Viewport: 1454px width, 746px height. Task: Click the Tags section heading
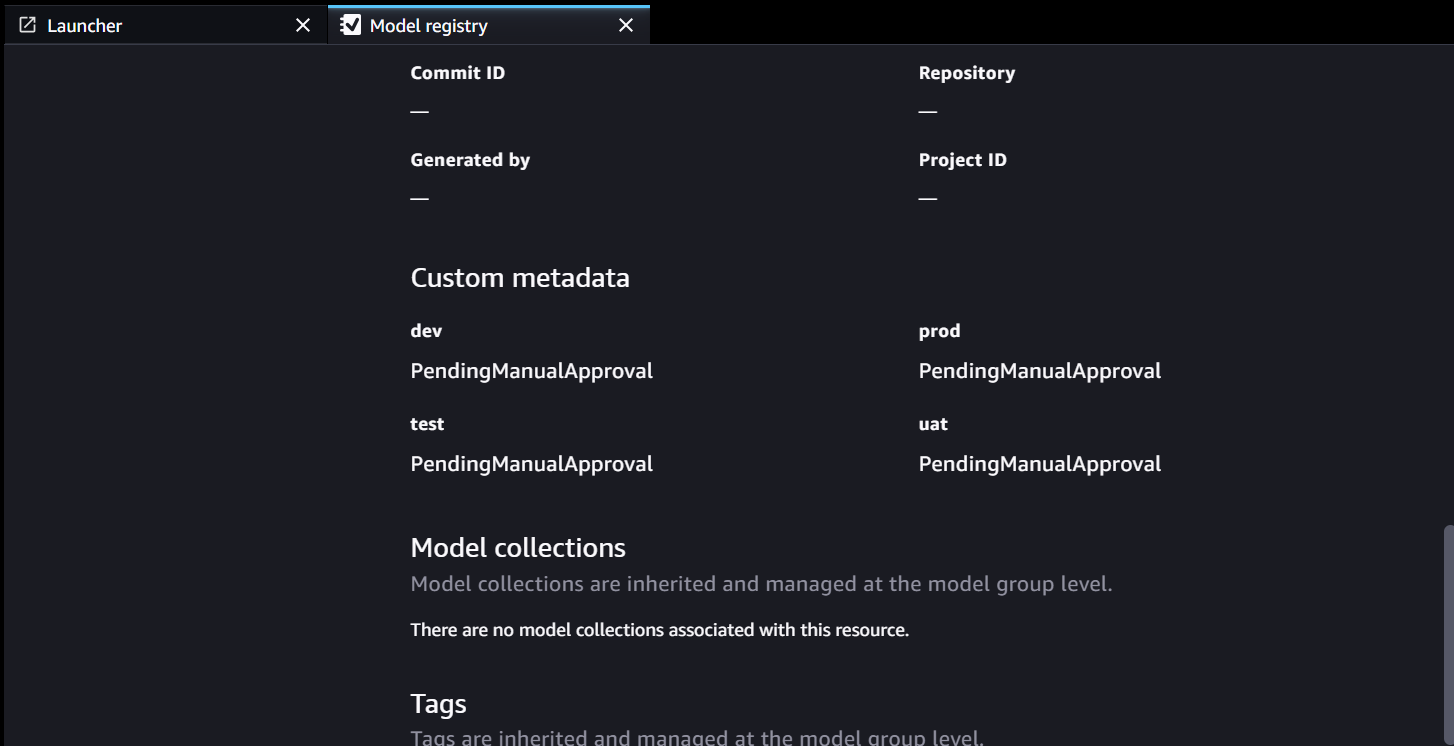[x=438, y=703]
